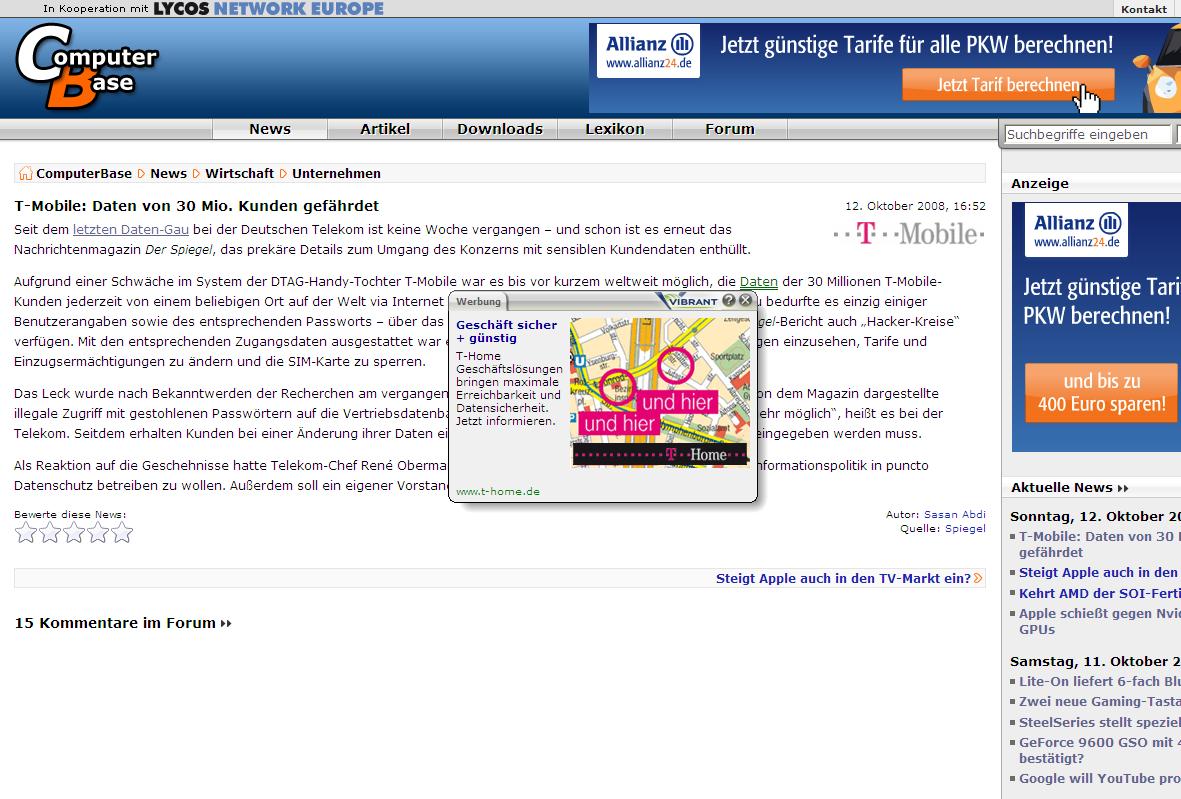1181x799 pixels.
Task: Open 'Google will YouTube pro' news
Action: 1100,779
